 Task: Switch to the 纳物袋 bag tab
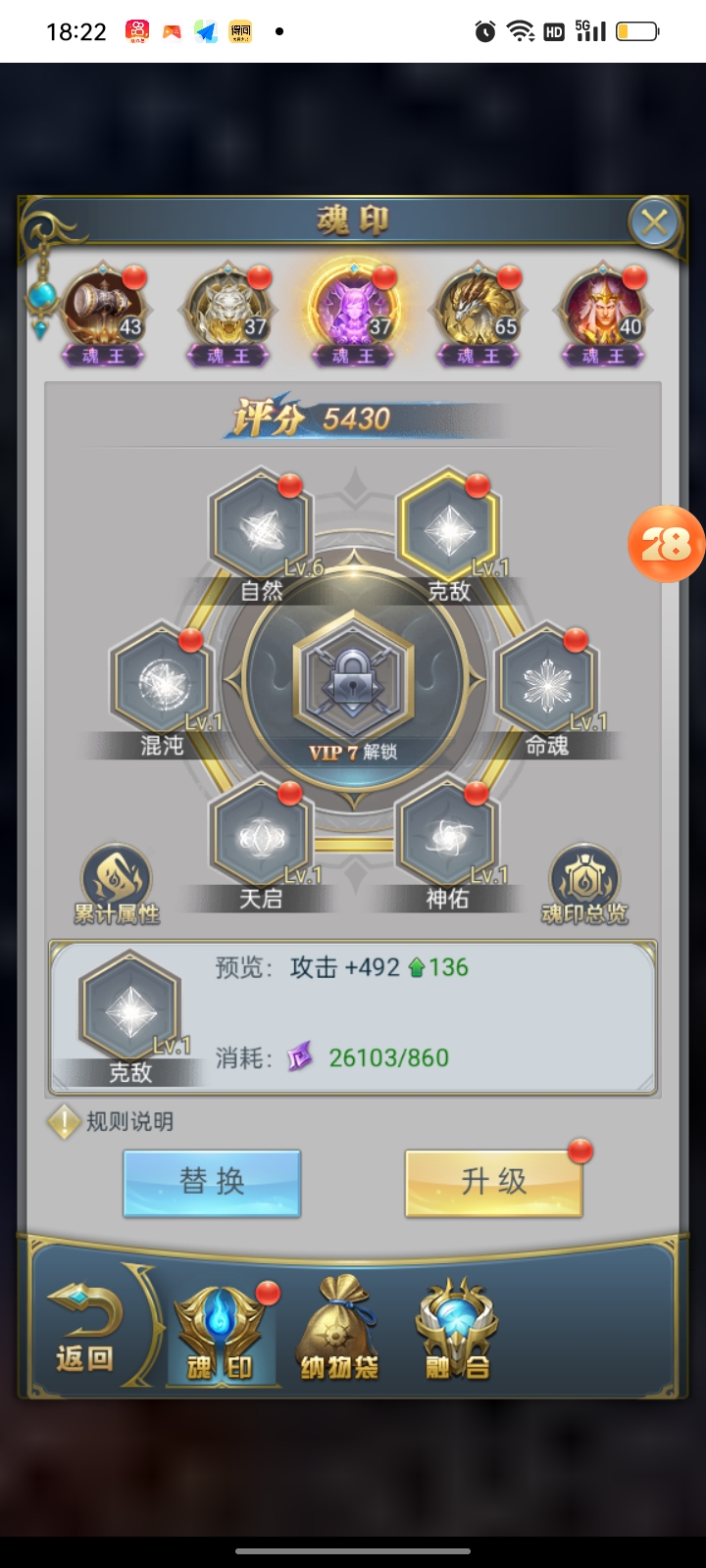click(x=339, y=1329)
